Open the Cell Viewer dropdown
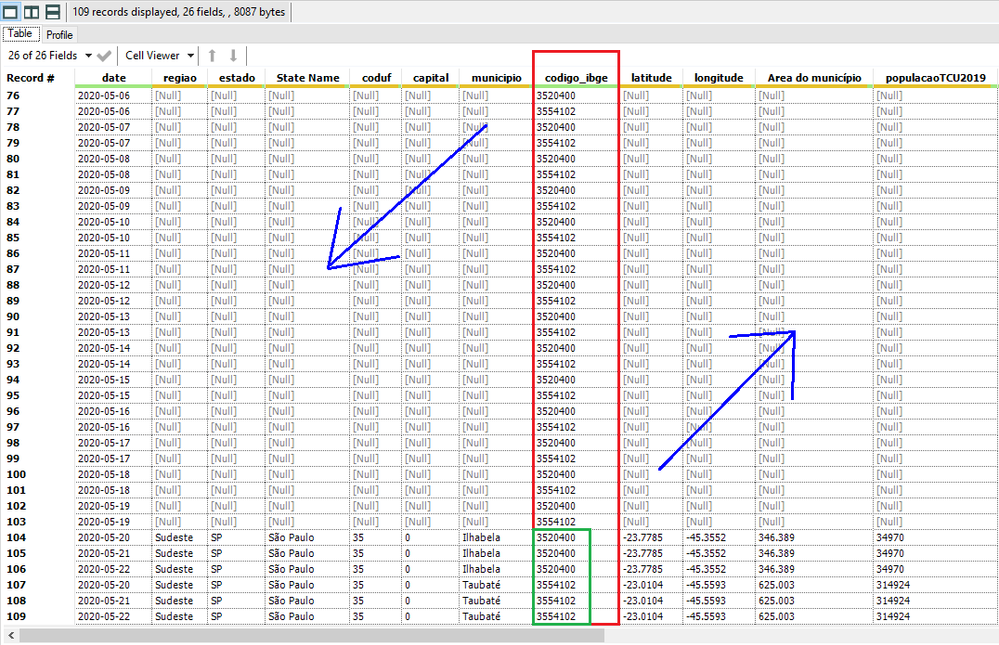999x645 pixels. pyautogui.click(x=159, y=56)
